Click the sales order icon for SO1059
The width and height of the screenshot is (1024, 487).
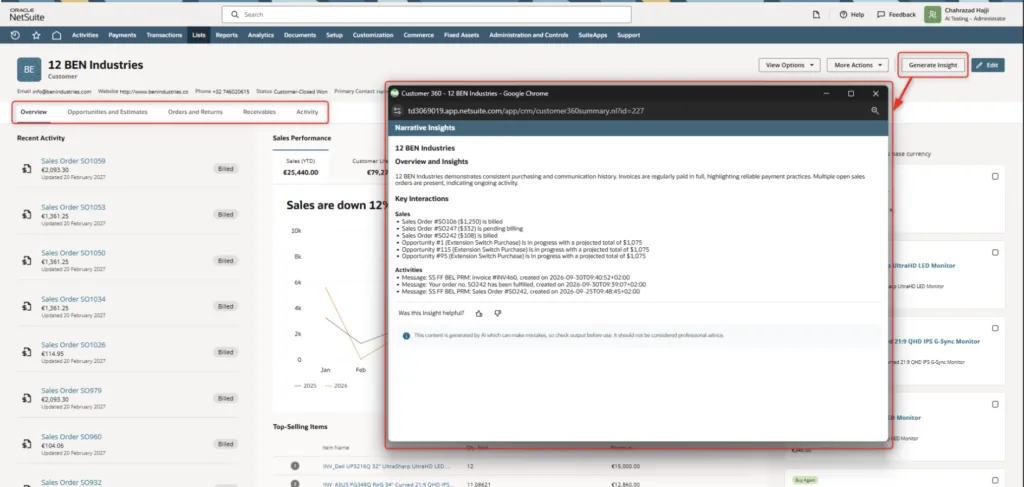(26, 169)
